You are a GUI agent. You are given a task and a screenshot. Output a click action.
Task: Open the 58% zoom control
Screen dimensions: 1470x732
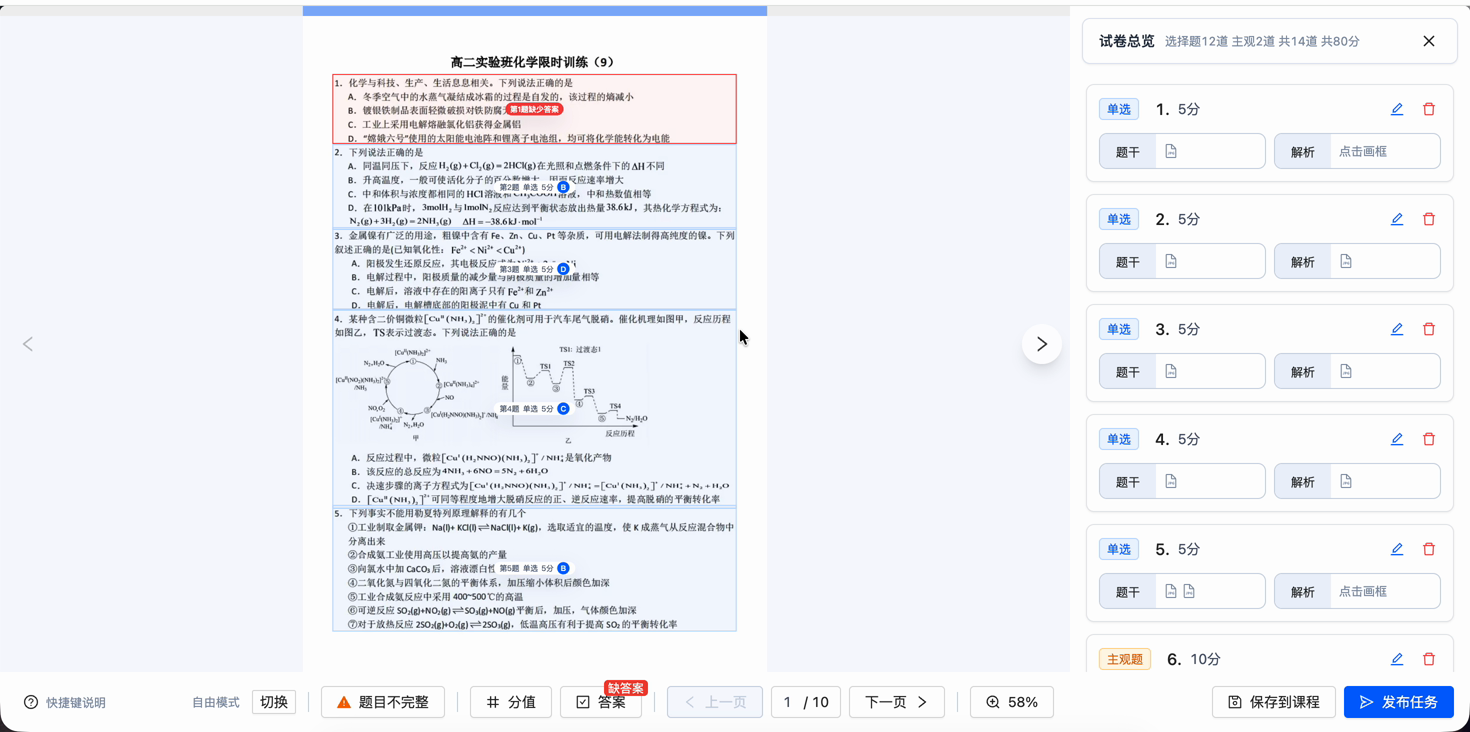[x=1012, y=702]
